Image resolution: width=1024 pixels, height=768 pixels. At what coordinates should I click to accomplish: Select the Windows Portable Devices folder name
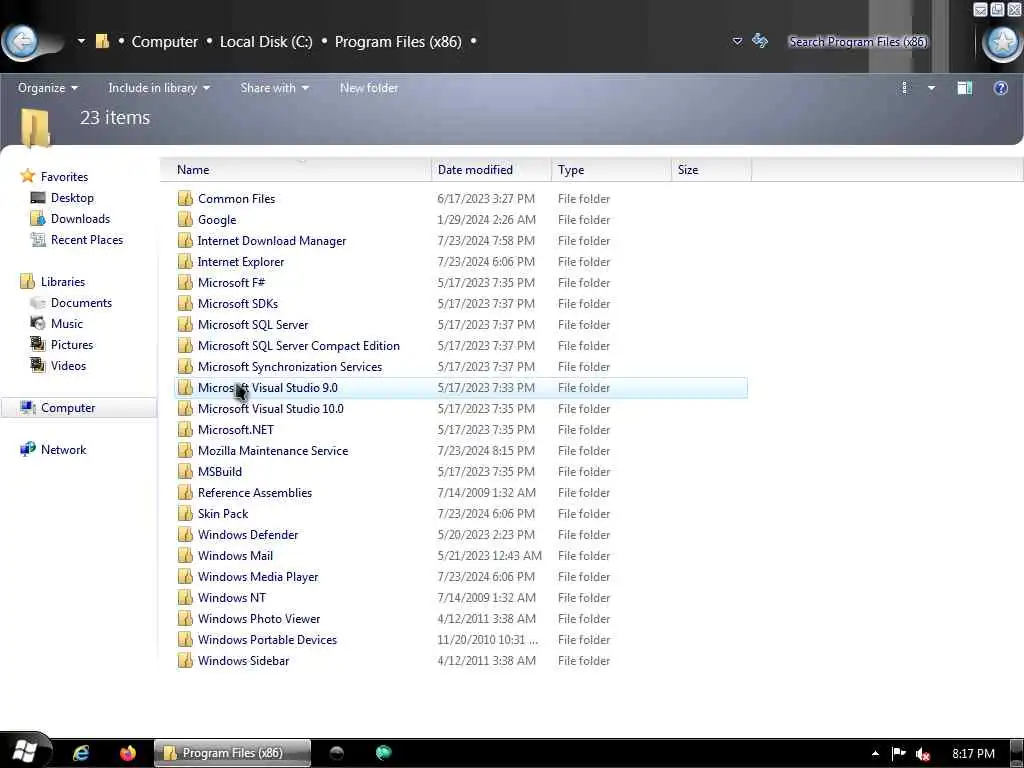[x=267, y=639]
